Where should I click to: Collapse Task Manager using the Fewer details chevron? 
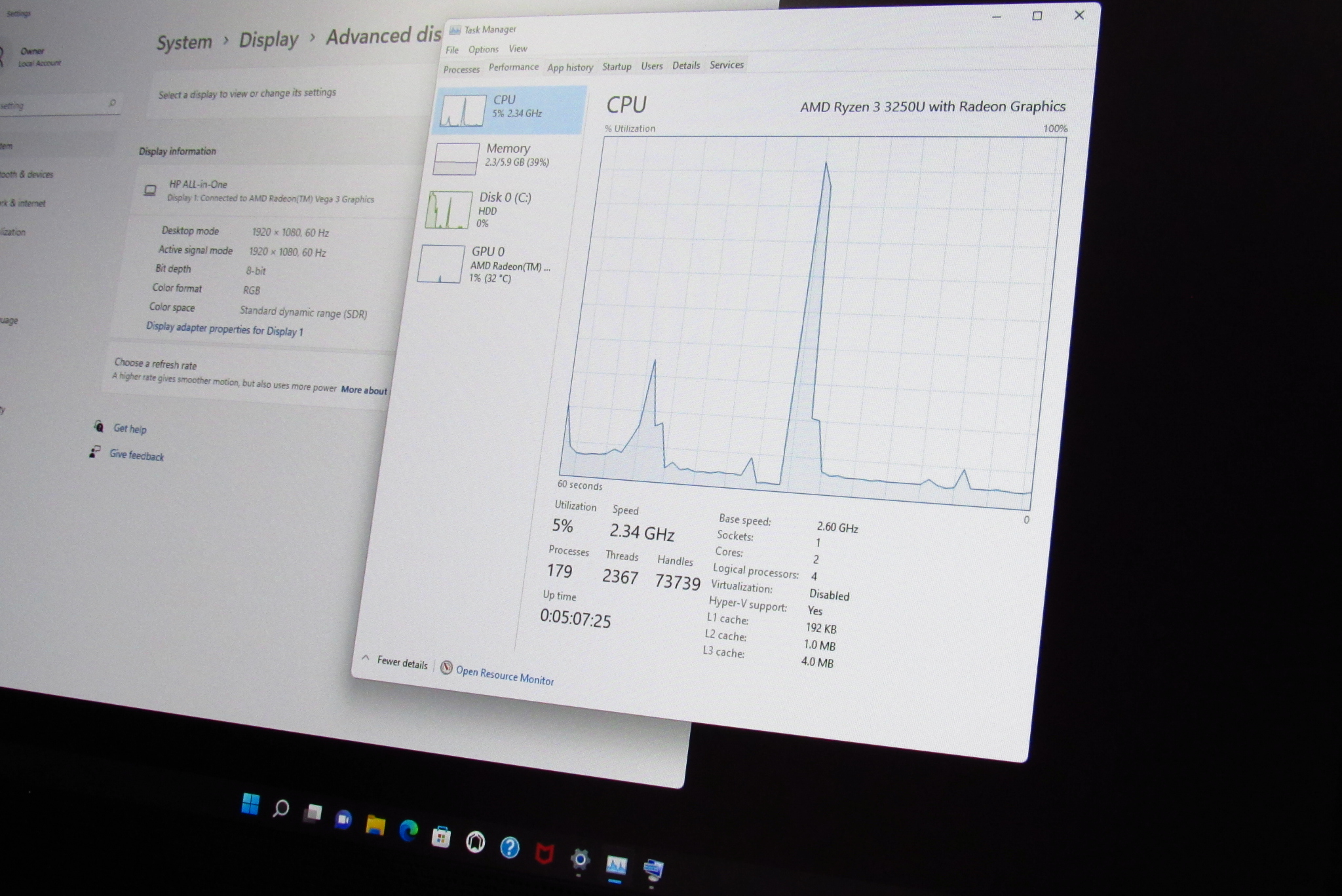[366, 658]
